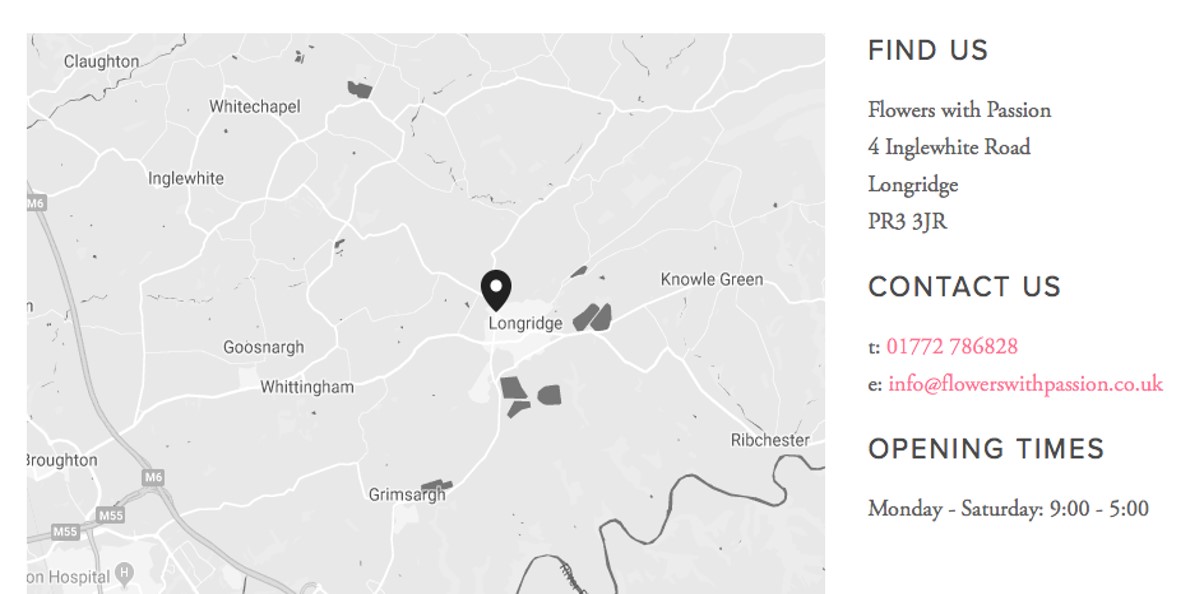The image size is (1204, 594).
Task: Select the Longridge town label on map
Action: 525,324
